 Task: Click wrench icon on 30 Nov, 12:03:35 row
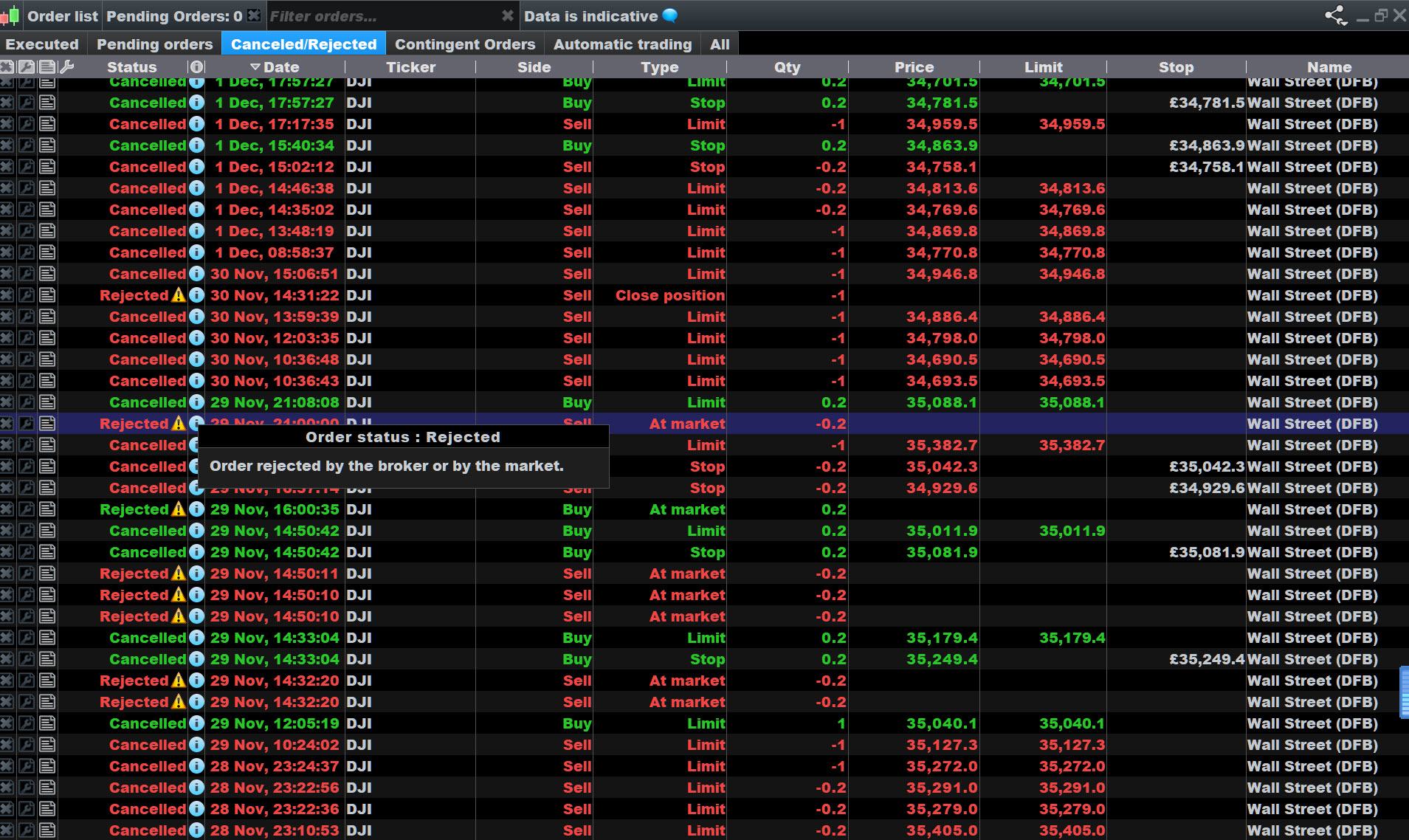pyautogui.click(x=27, y=338)
